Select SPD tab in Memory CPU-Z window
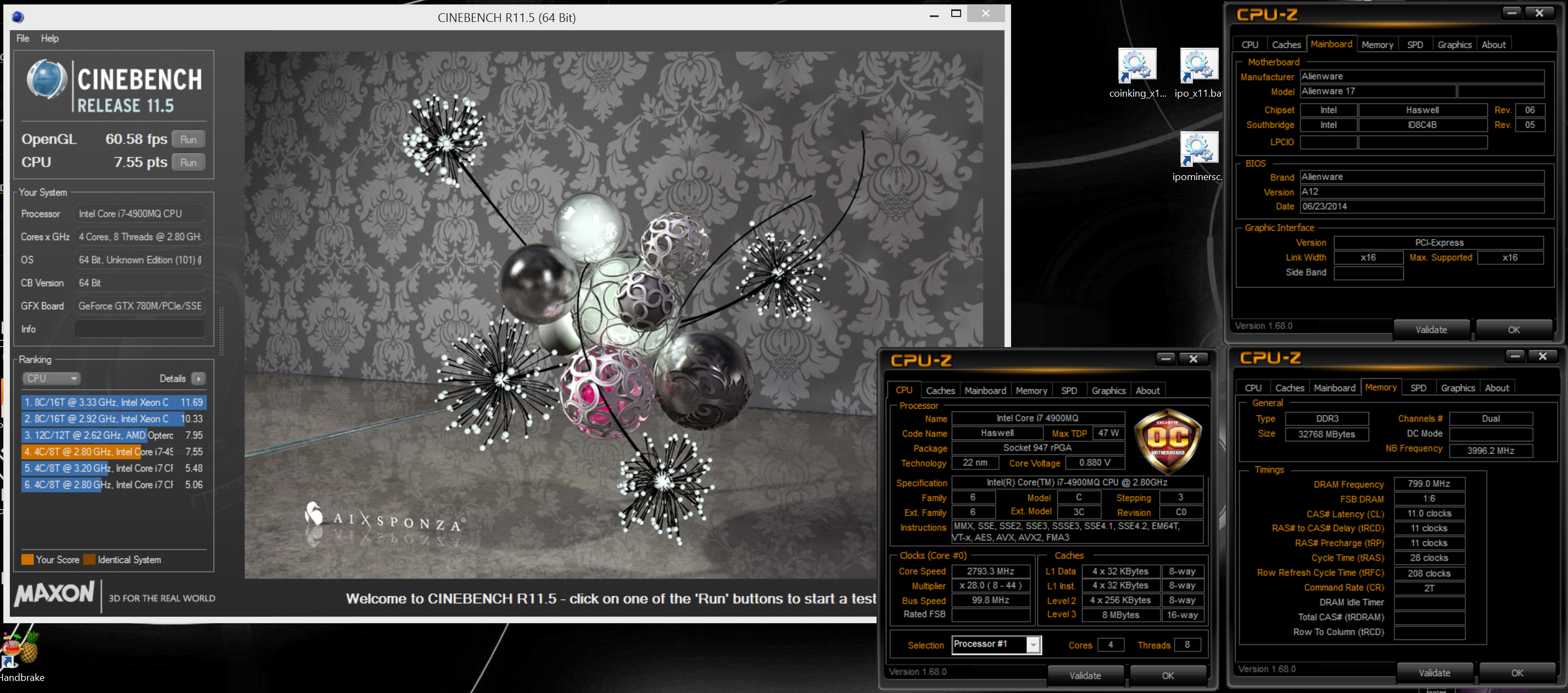The image size is (1568, 693). click(x=1418, y=388)
